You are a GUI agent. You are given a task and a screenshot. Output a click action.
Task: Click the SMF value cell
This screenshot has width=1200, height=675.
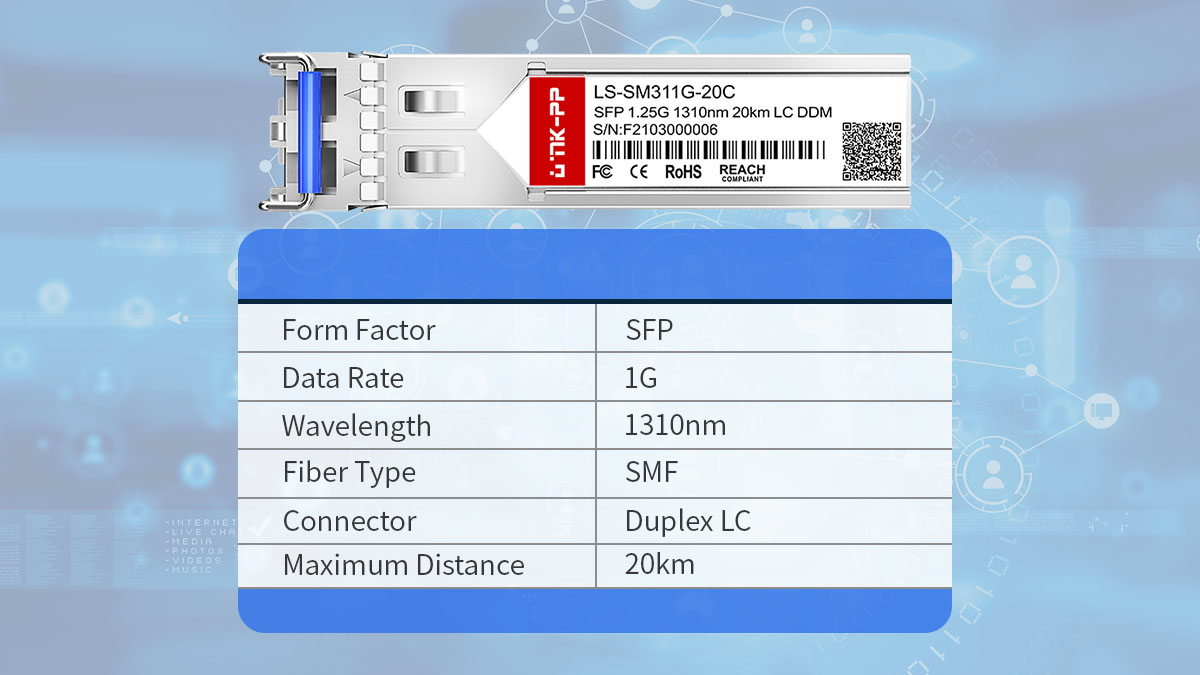(x=774, y=473)
